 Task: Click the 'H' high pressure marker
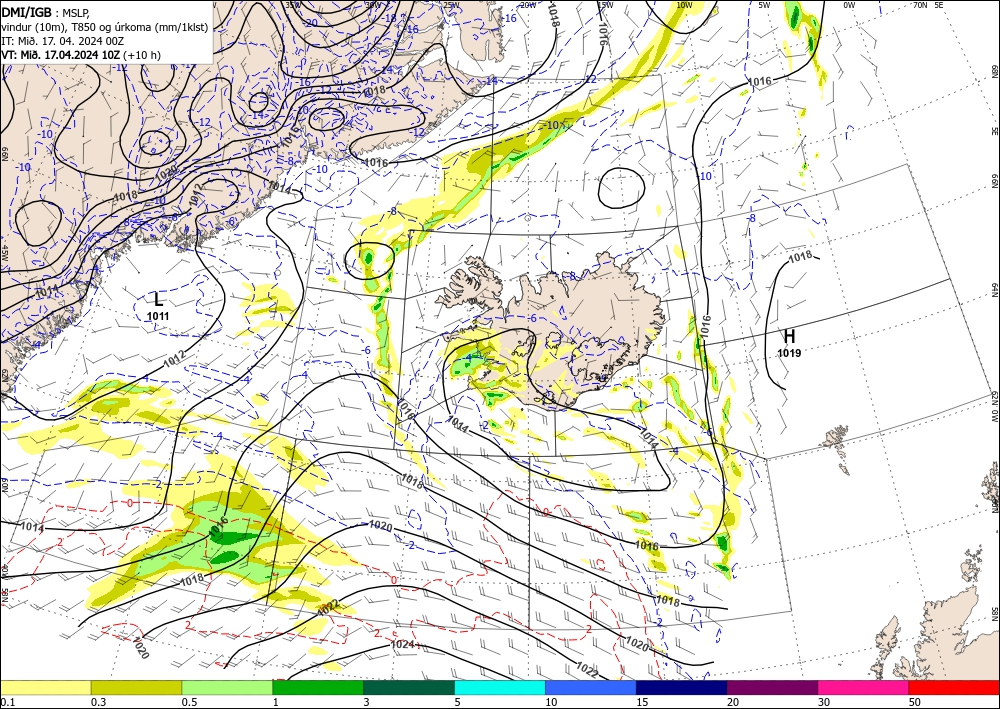[x=790, y=336]
